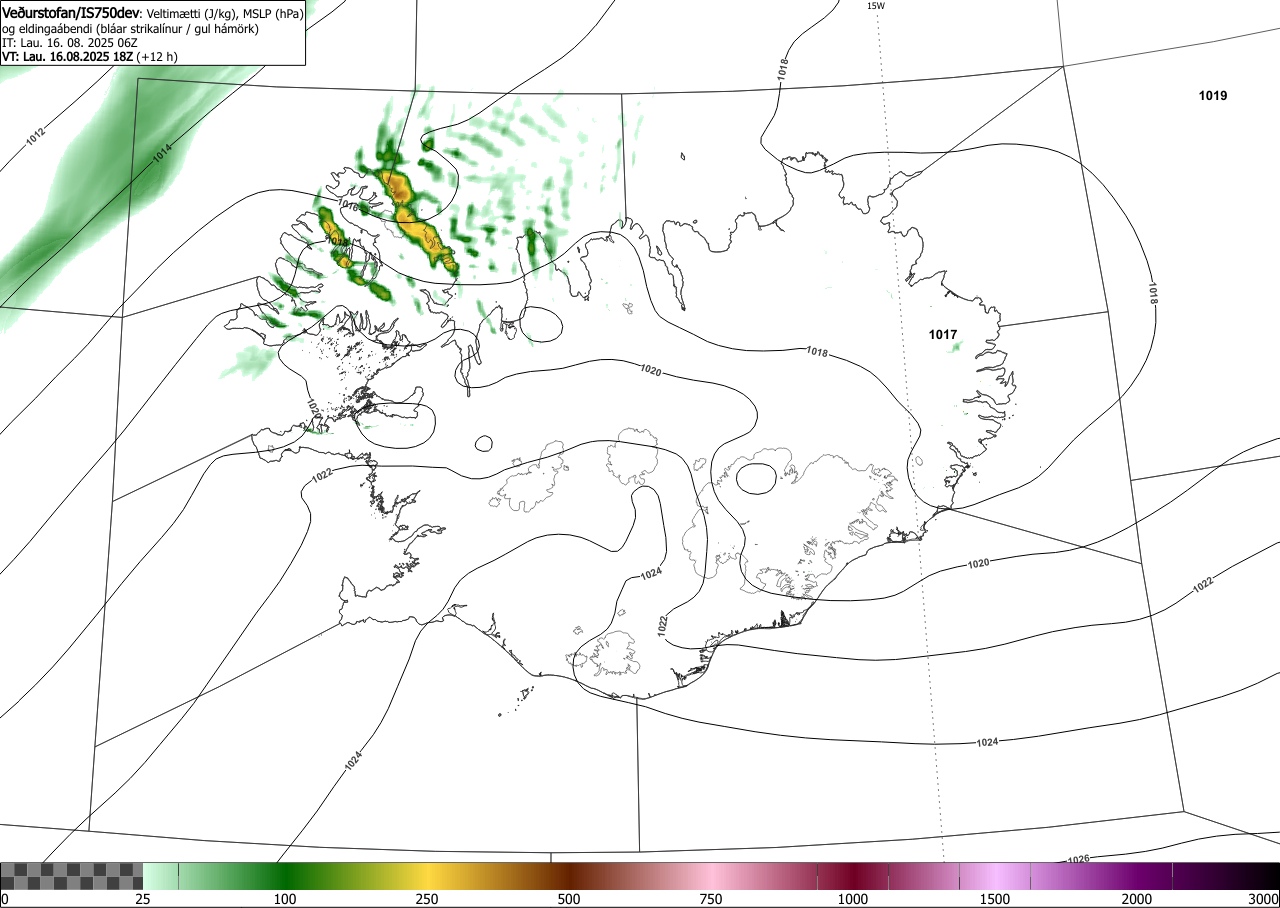Viewport: 1280px width, 908px height.
Task: Click the colorbar tick label "2000"
Action: [1137, 899]
